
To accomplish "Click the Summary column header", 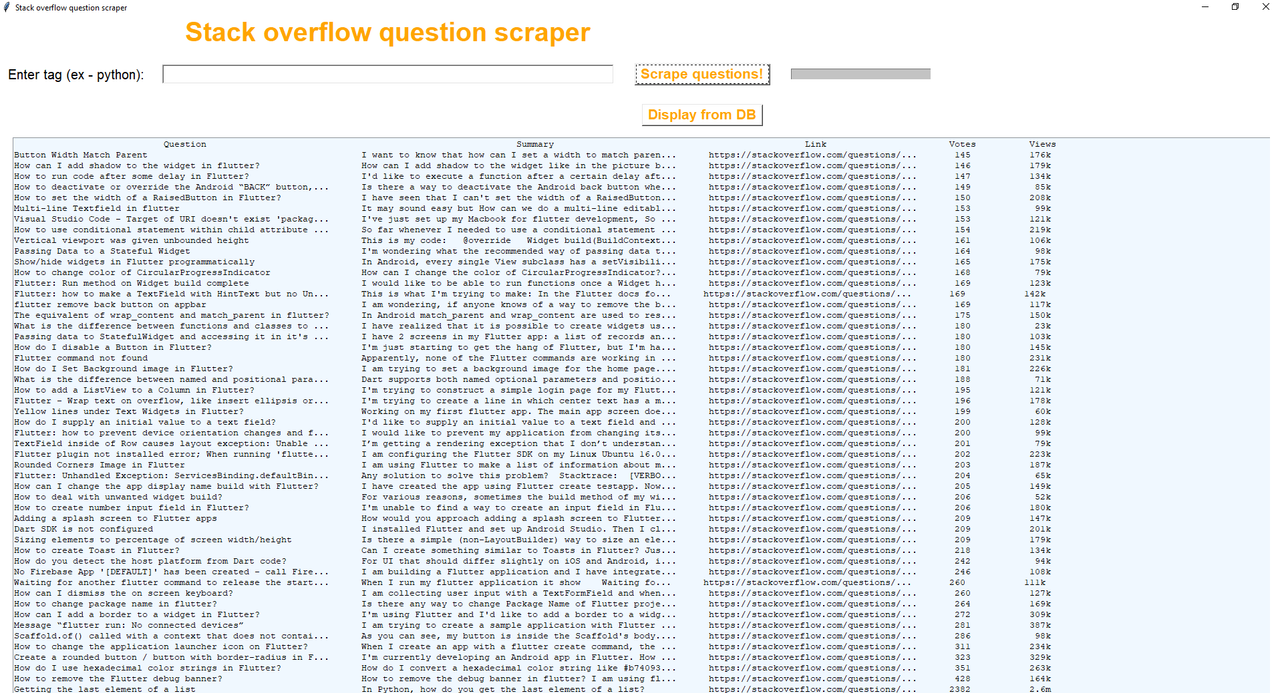I will (x=536, y=144).
